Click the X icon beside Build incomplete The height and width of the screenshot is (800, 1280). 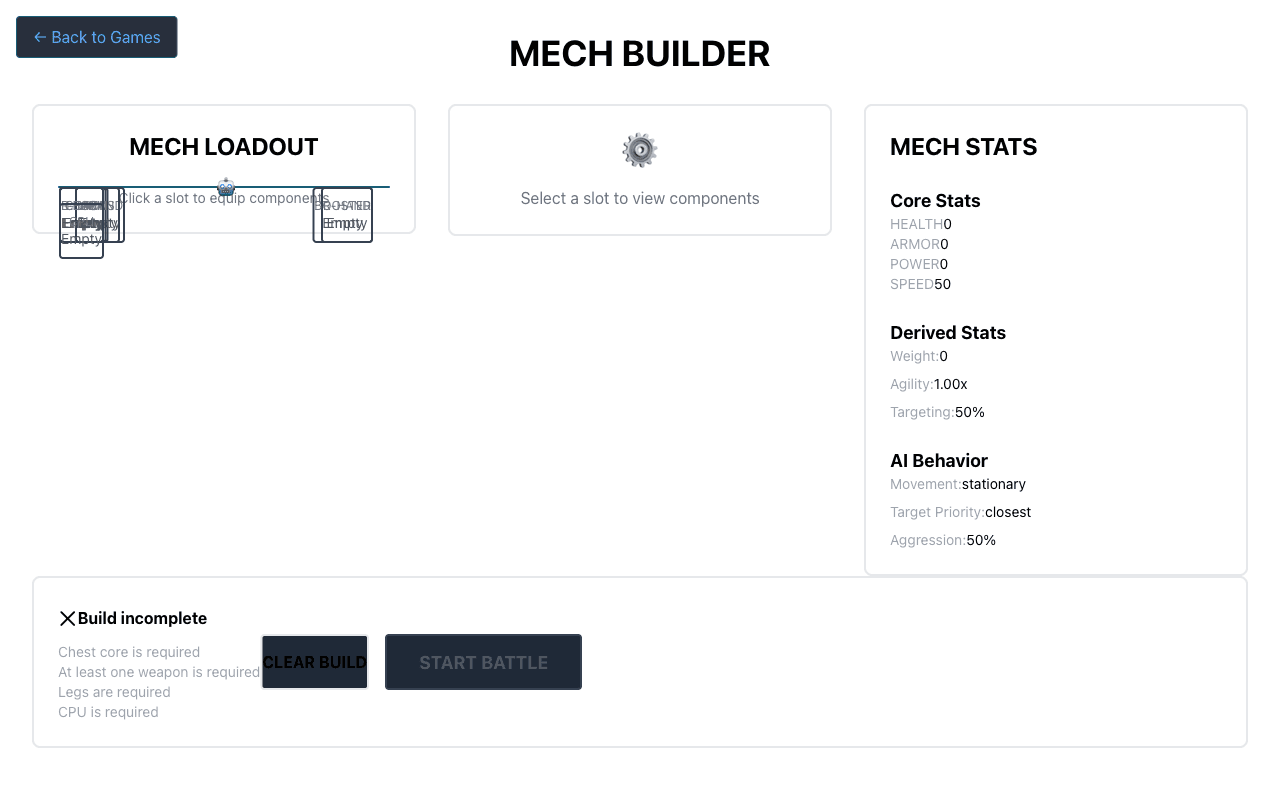tap(67, 619)
